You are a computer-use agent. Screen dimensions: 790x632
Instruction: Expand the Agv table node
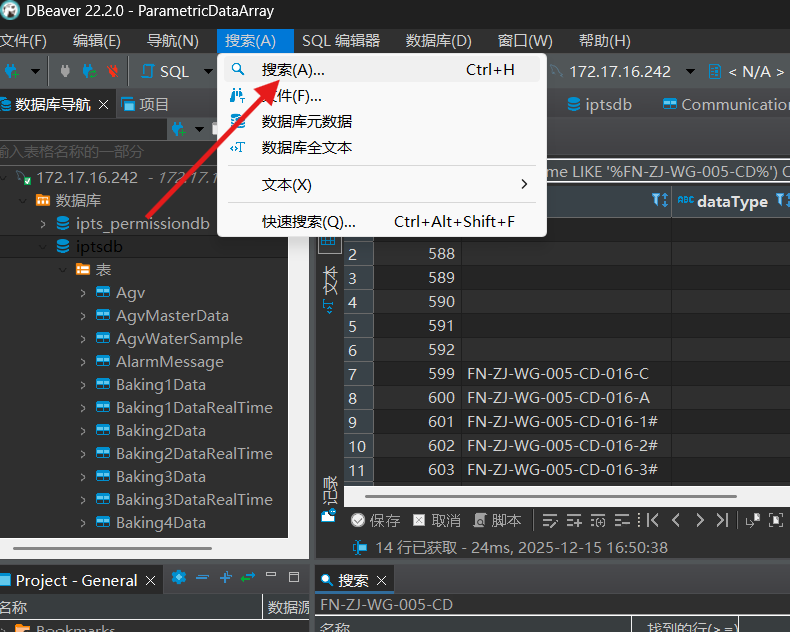[x=83, y=293]
